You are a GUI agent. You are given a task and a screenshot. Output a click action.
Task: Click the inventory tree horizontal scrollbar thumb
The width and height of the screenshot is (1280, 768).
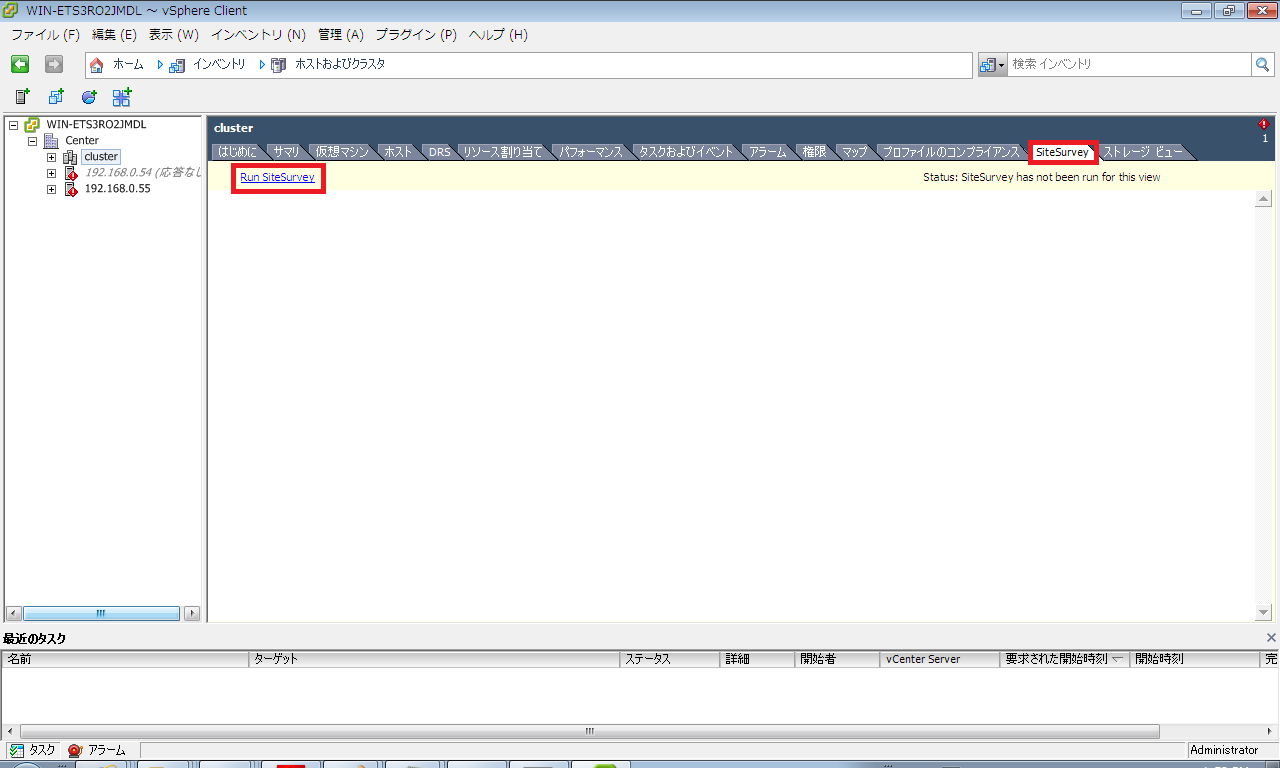(x=101, y=613)
